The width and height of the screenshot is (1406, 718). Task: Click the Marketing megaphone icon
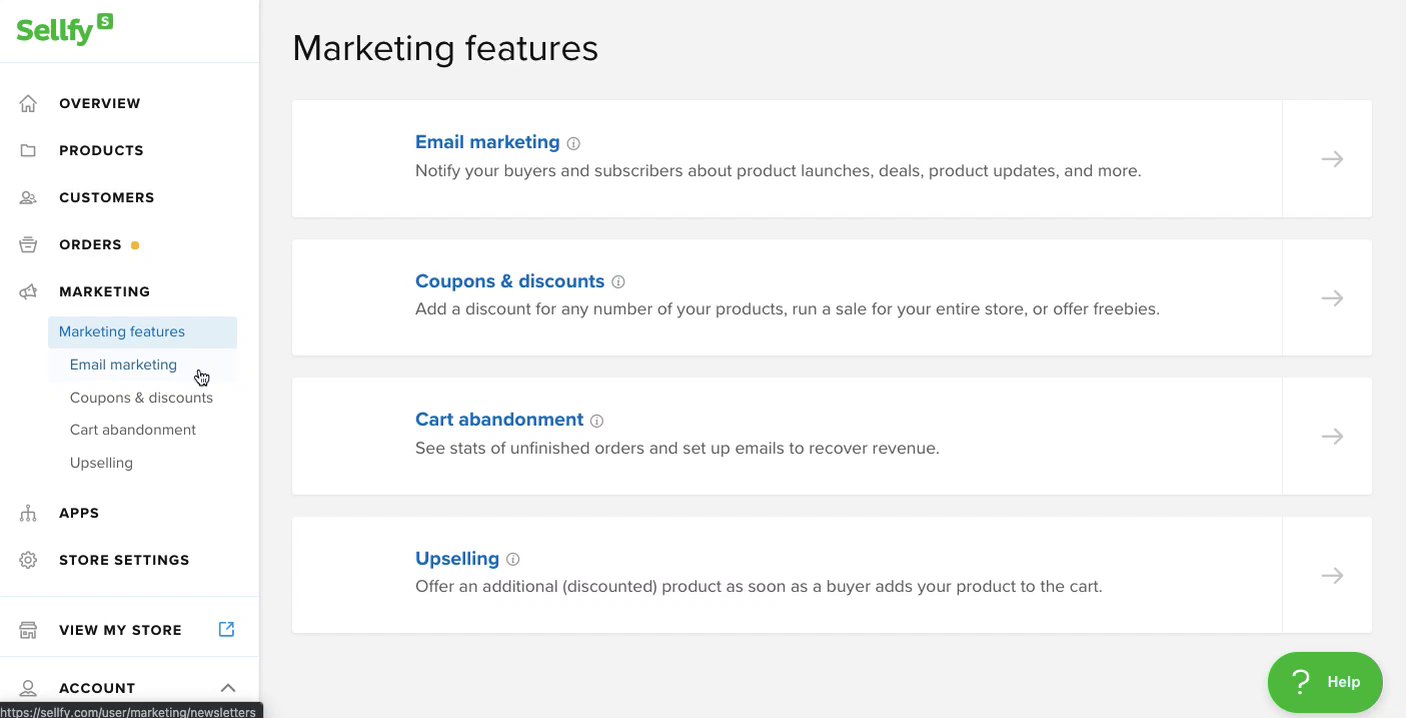point(28,291)
